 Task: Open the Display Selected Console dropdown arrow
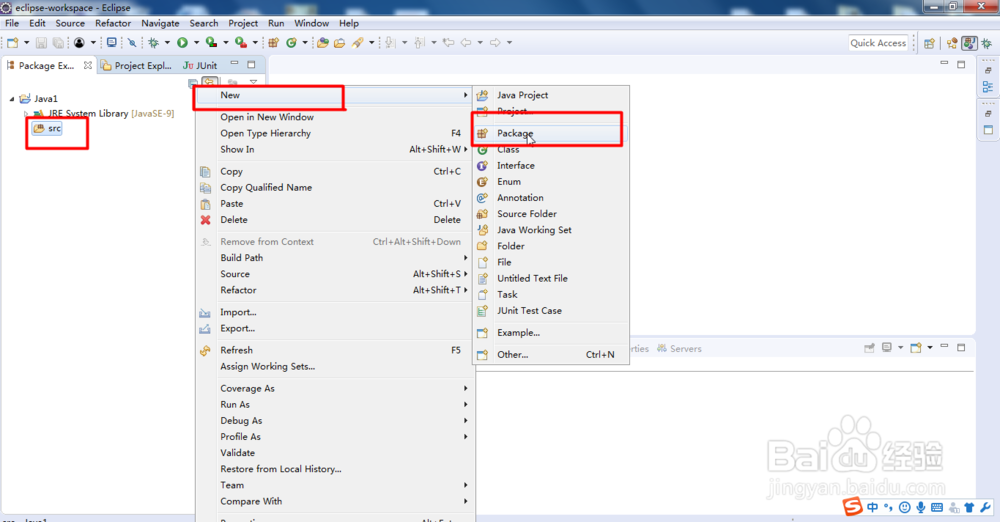coord(901,348)
